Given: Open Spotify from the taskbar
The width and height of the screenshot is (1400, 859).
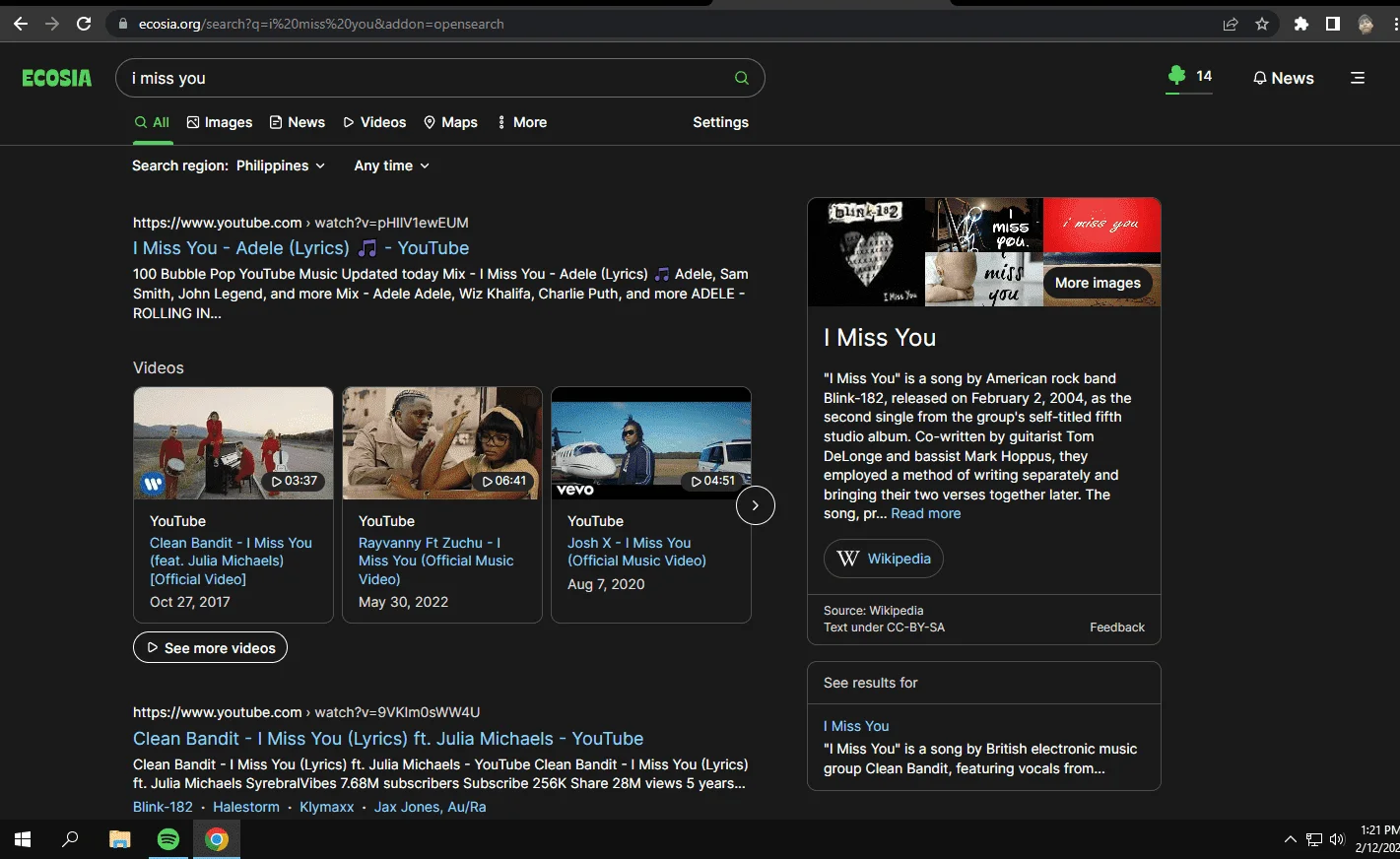Looking at the screenshot, I should tap(168, 839).
